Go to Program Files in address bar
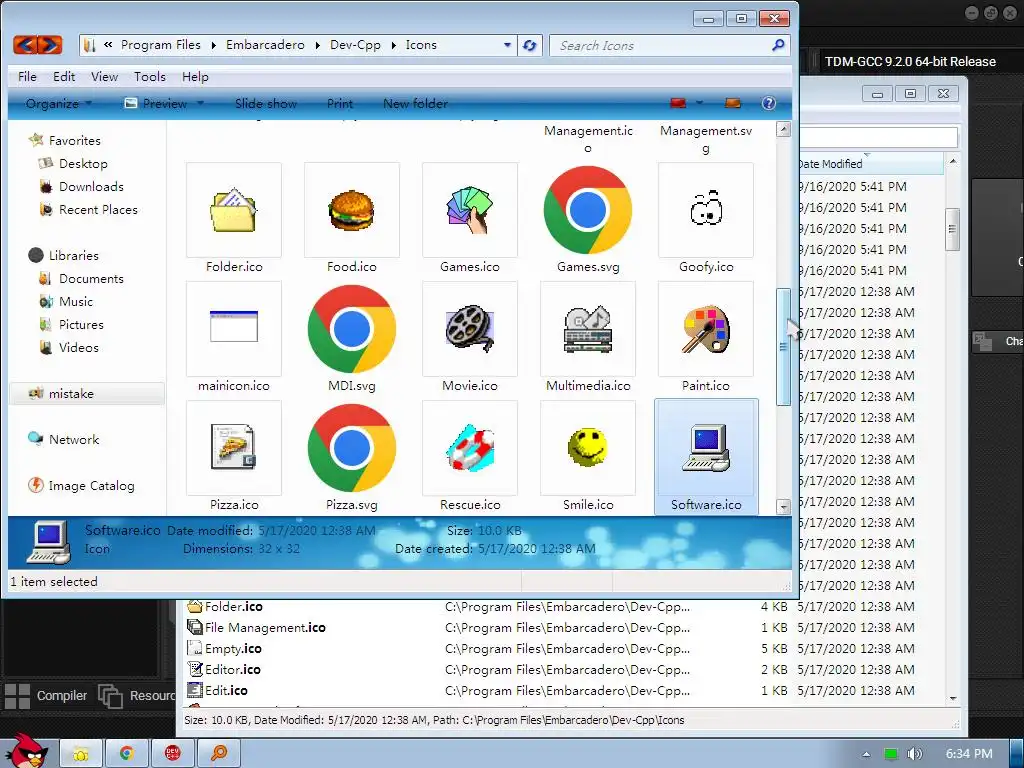Screen dimensions: 1024x768 (161, 45)
